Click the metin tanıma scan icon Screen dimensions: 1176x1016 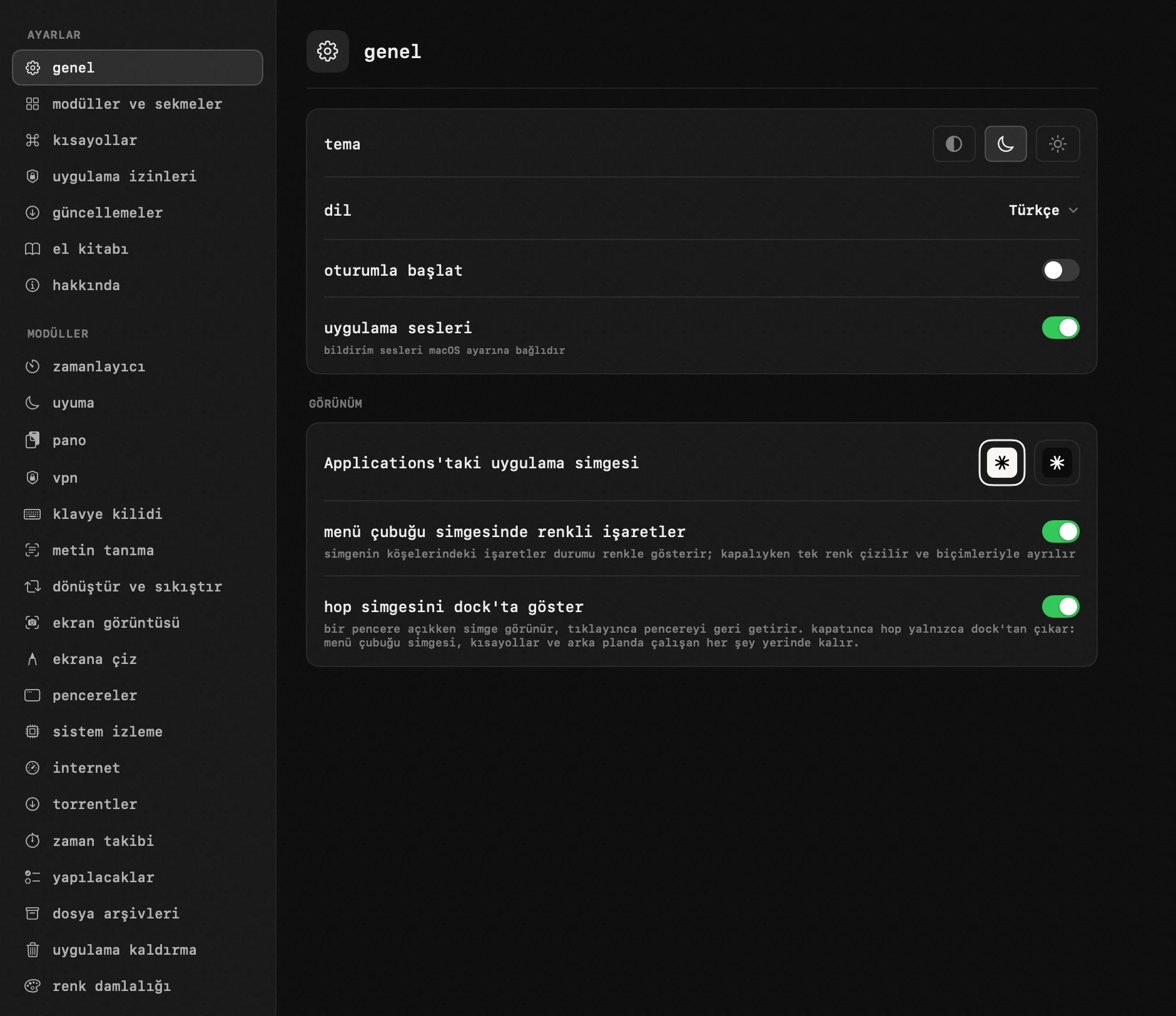coord(33,550)
